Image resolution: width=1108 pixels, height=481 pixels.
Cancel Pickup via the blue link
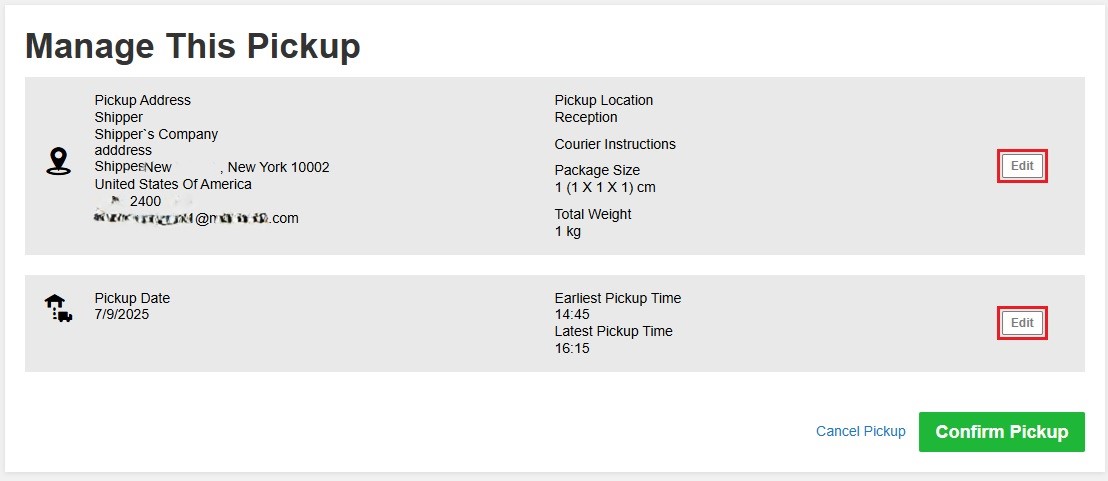tap(860, 431)
